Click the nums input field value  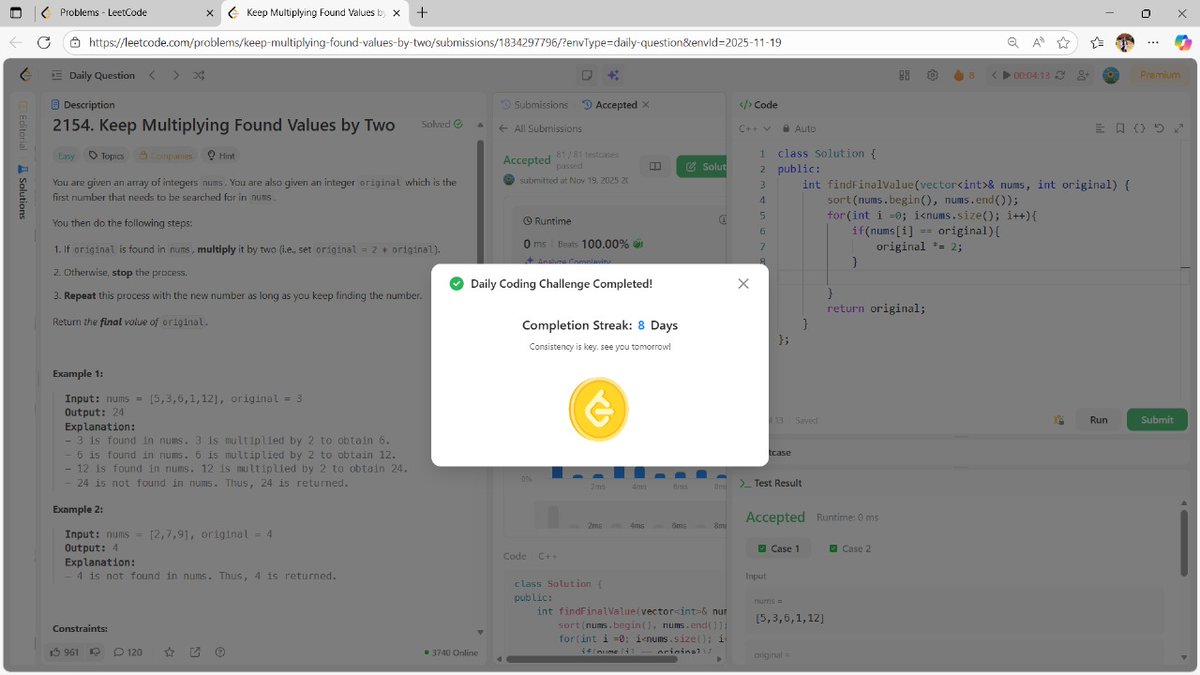[790, 618]
